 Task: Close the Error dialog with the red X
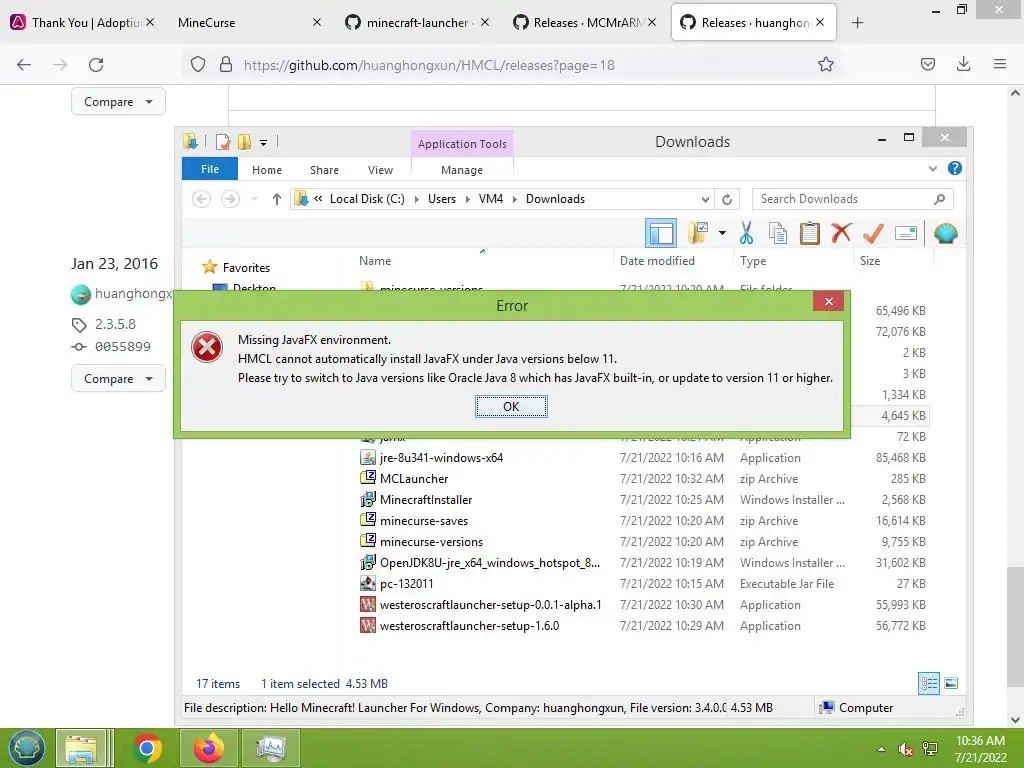click(828, 301)
